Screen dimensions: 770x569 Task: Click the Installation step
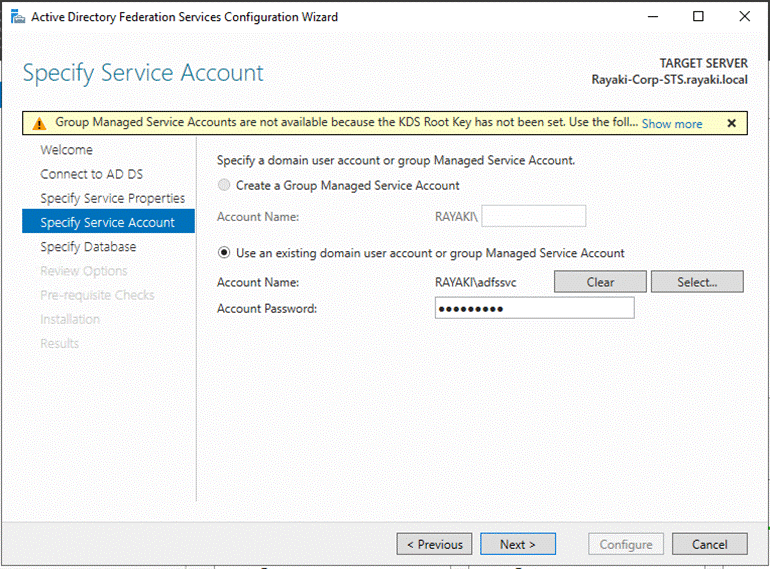coord(70,319)
